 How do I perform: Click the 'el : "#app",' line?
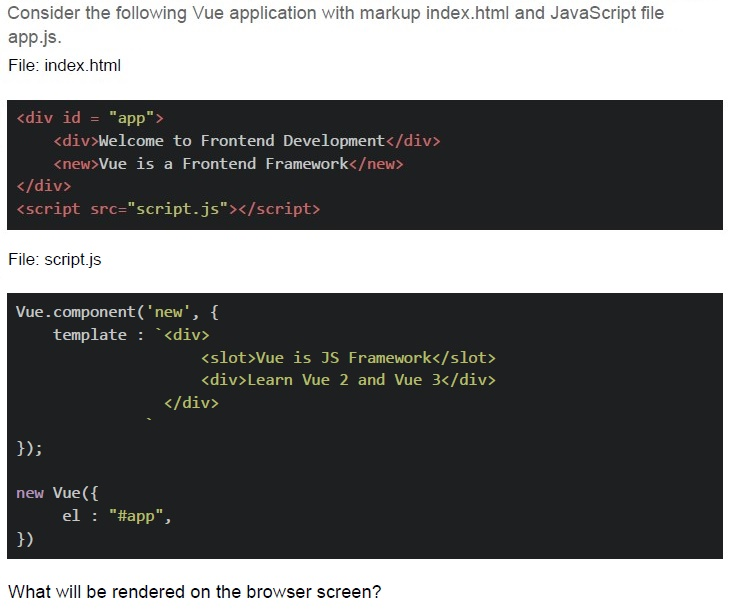tap(117, 516)
